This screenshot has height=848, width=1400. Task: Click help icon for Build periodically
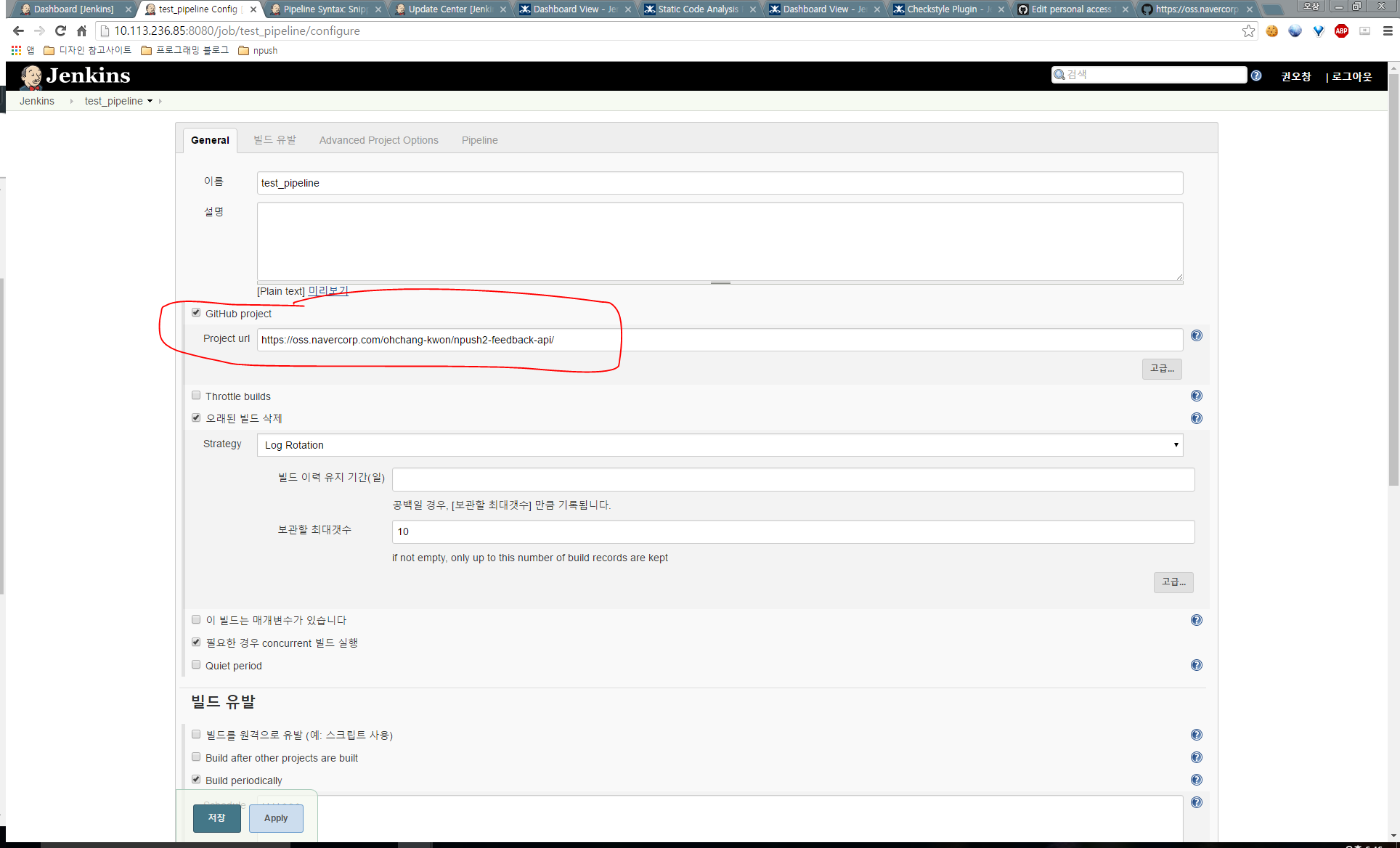click(1196, 780)
